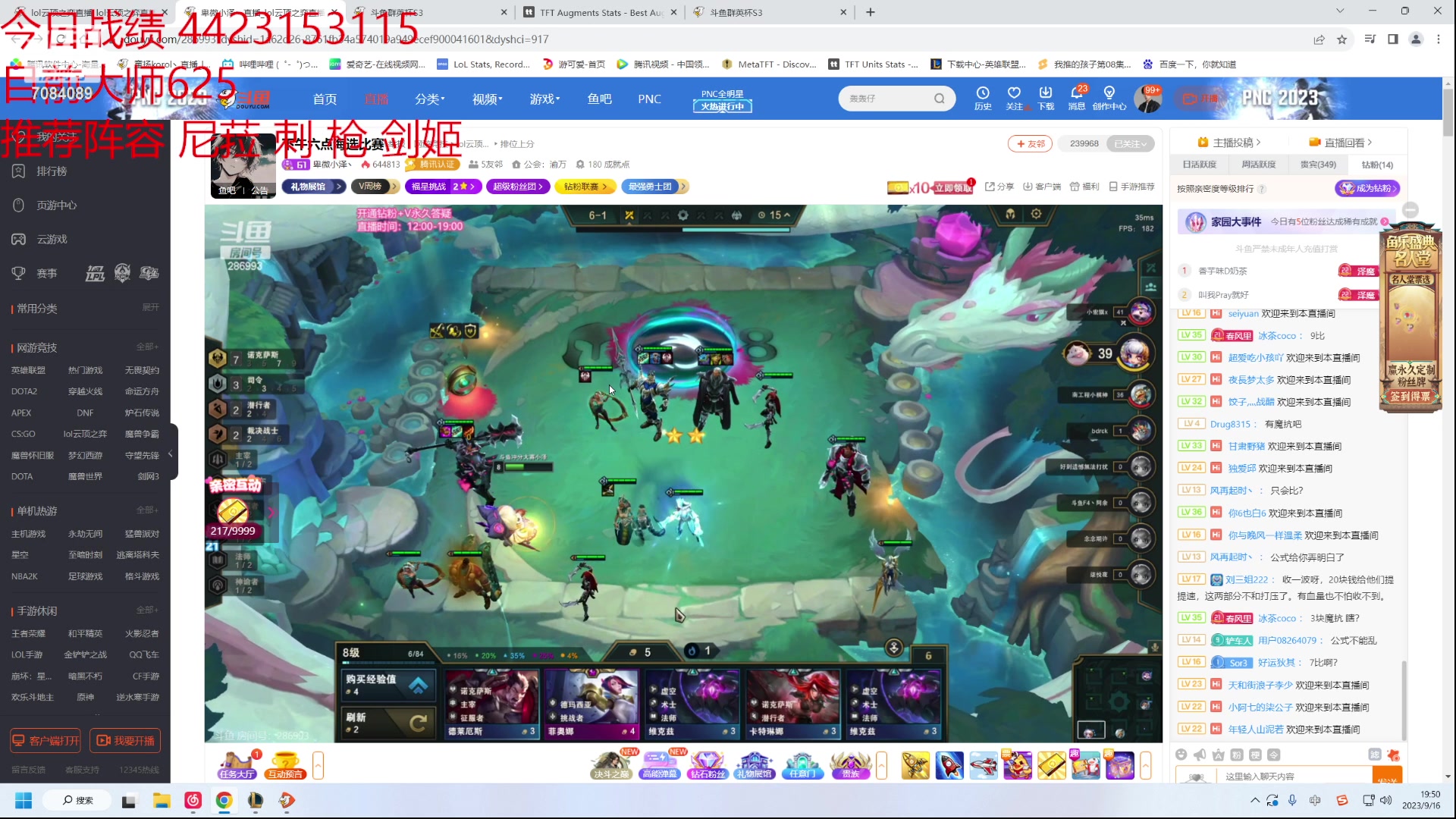Click the emoji icon in chat toolbar
Image resolution: width=1456 pixels, height=819 pixels.
tap(1181, 755)
